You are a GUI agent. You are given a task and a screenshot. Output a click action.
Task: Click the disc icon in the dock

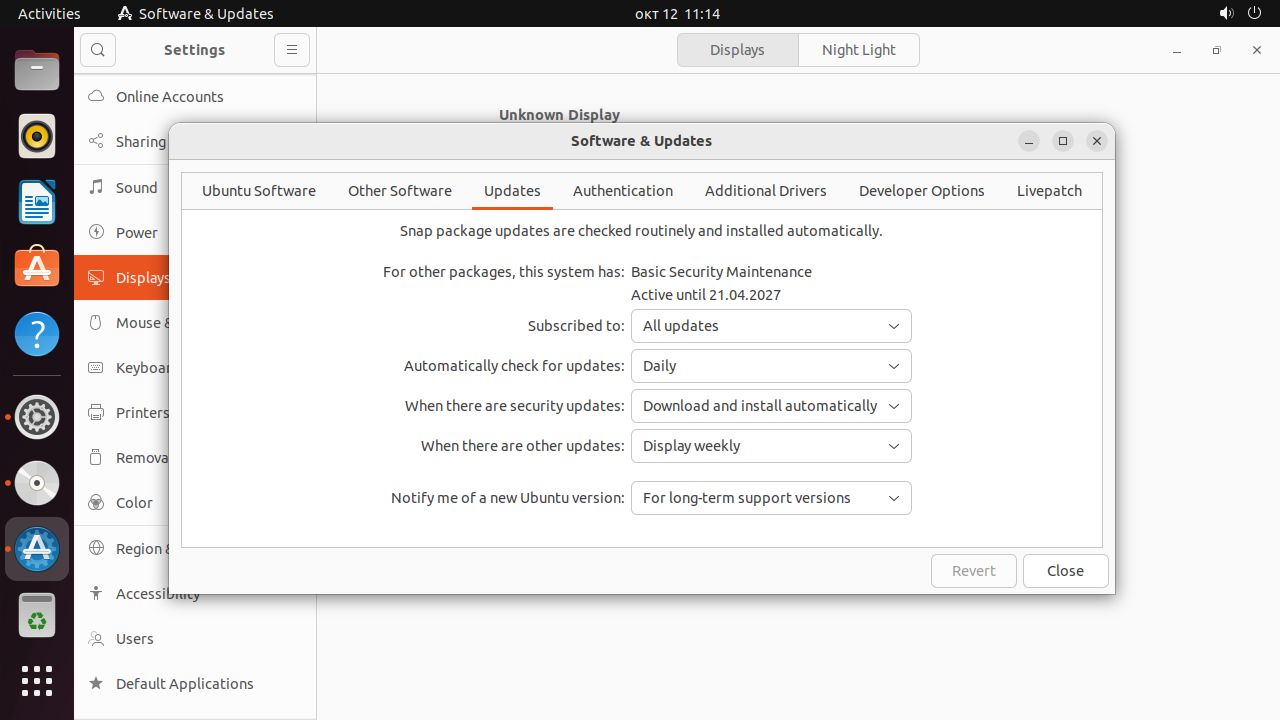(37, 483)
